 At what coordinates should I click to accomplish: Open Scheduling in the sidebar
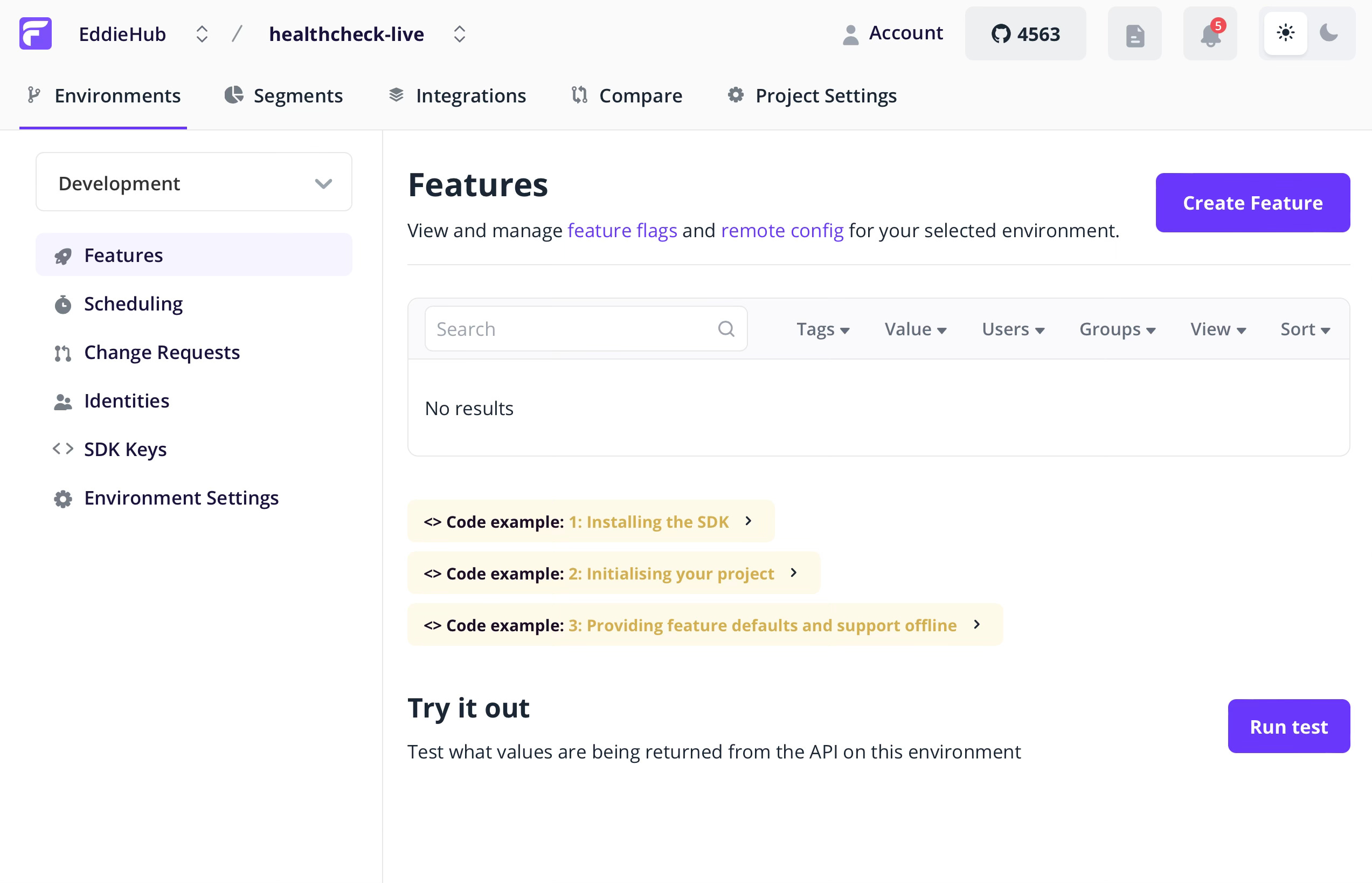(193, 303)
